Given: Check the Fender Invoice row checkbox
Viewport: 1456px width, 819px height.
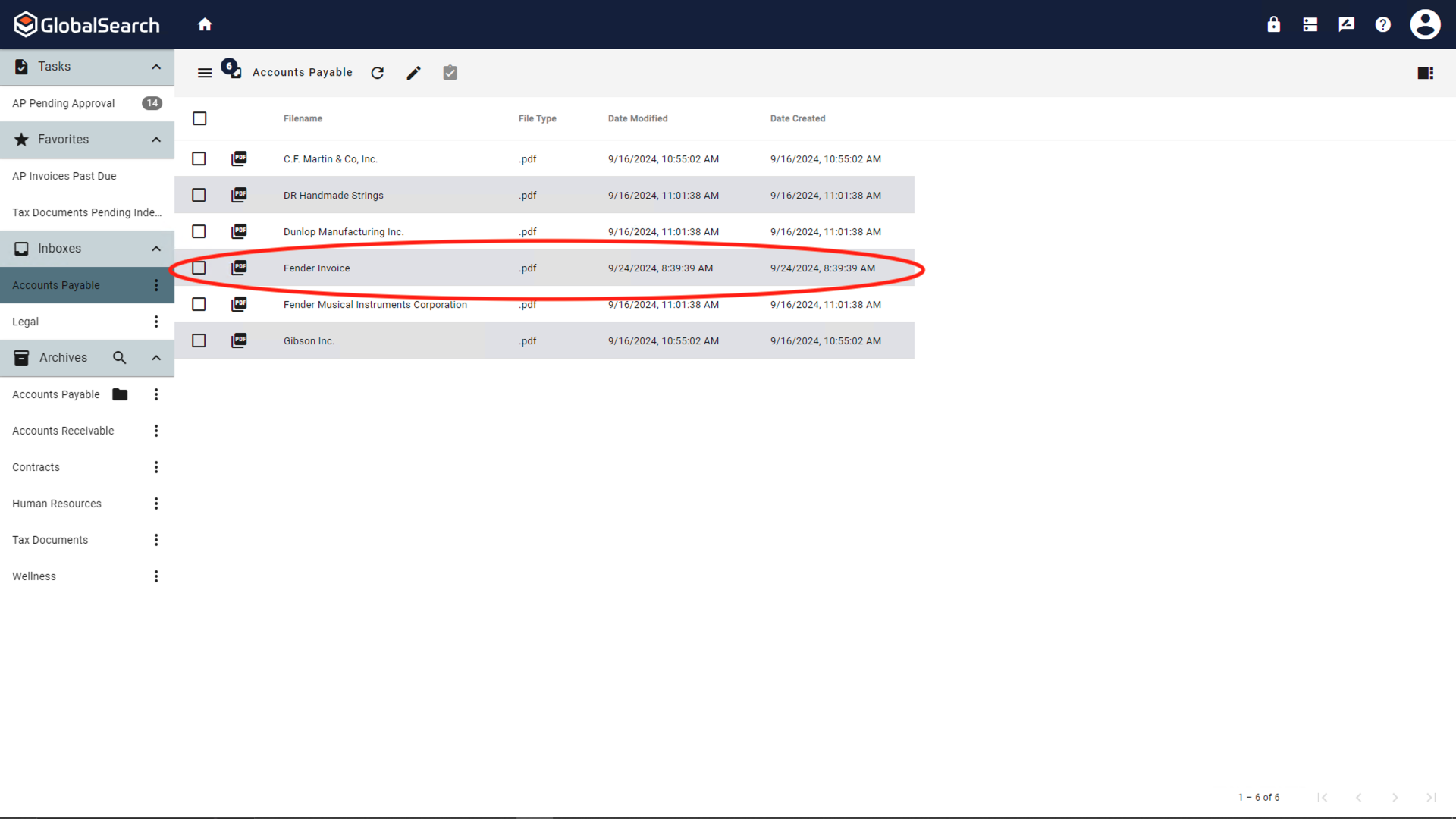Looking at the screenshot, I should tap(199, 268).
